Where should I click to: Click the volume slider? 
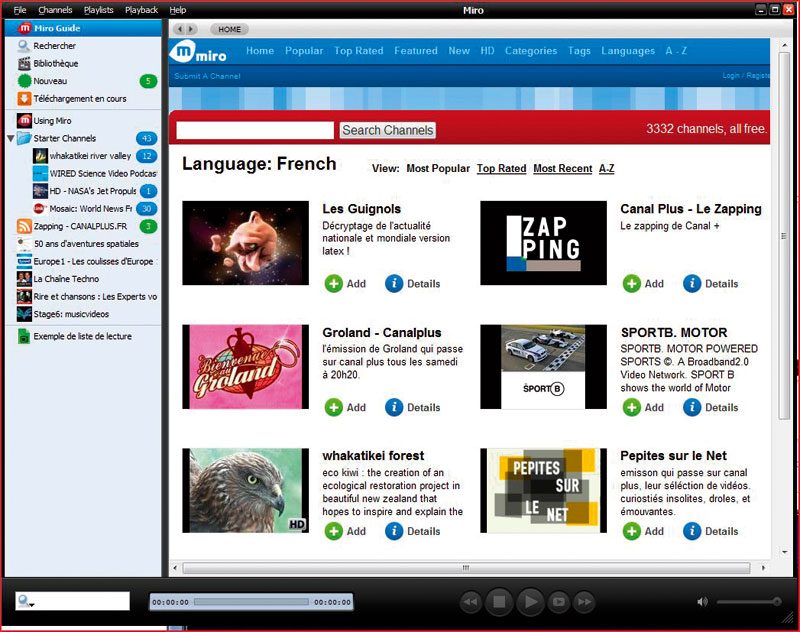pyautogui.click(x=748, y=602)
